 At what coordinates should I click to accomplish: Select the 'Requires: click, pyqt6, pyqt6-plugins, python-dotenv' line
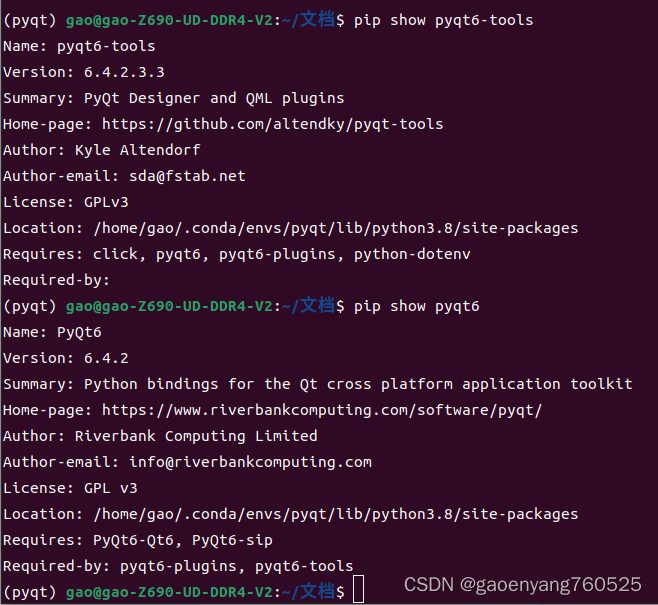click(237, 254)
